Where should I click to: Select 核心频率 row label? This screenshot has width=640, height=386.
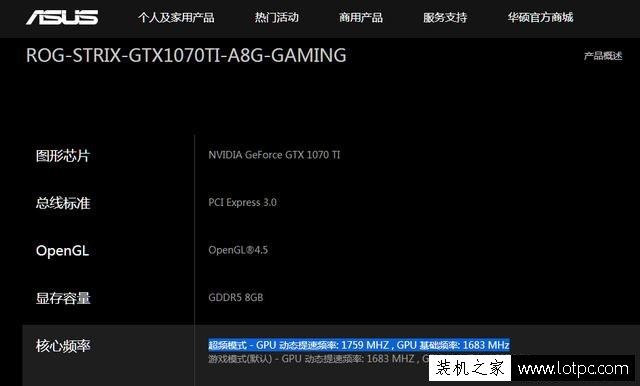point(63,346)
